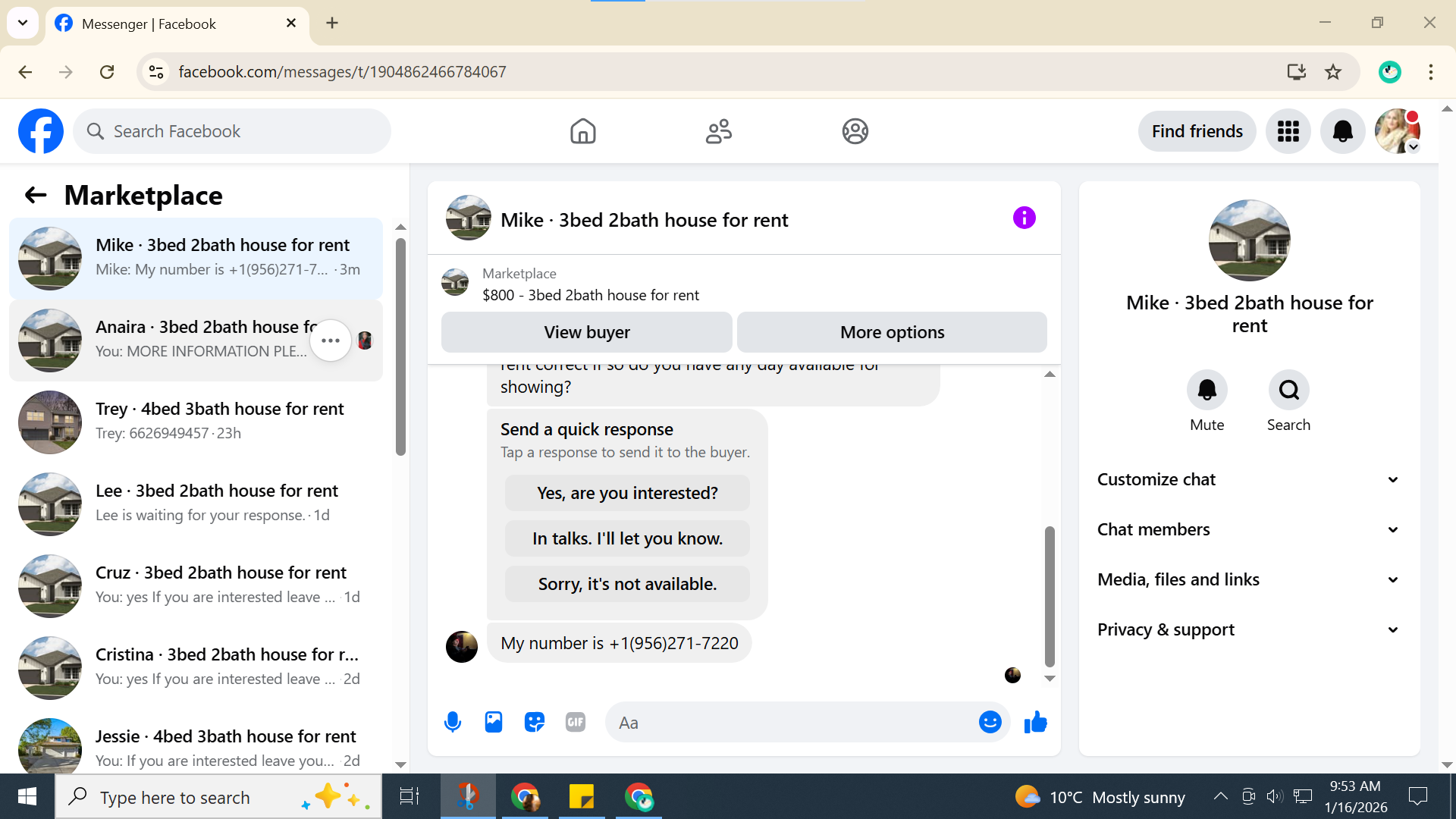Click the voice clip microphone icon

tap(453, 722)
